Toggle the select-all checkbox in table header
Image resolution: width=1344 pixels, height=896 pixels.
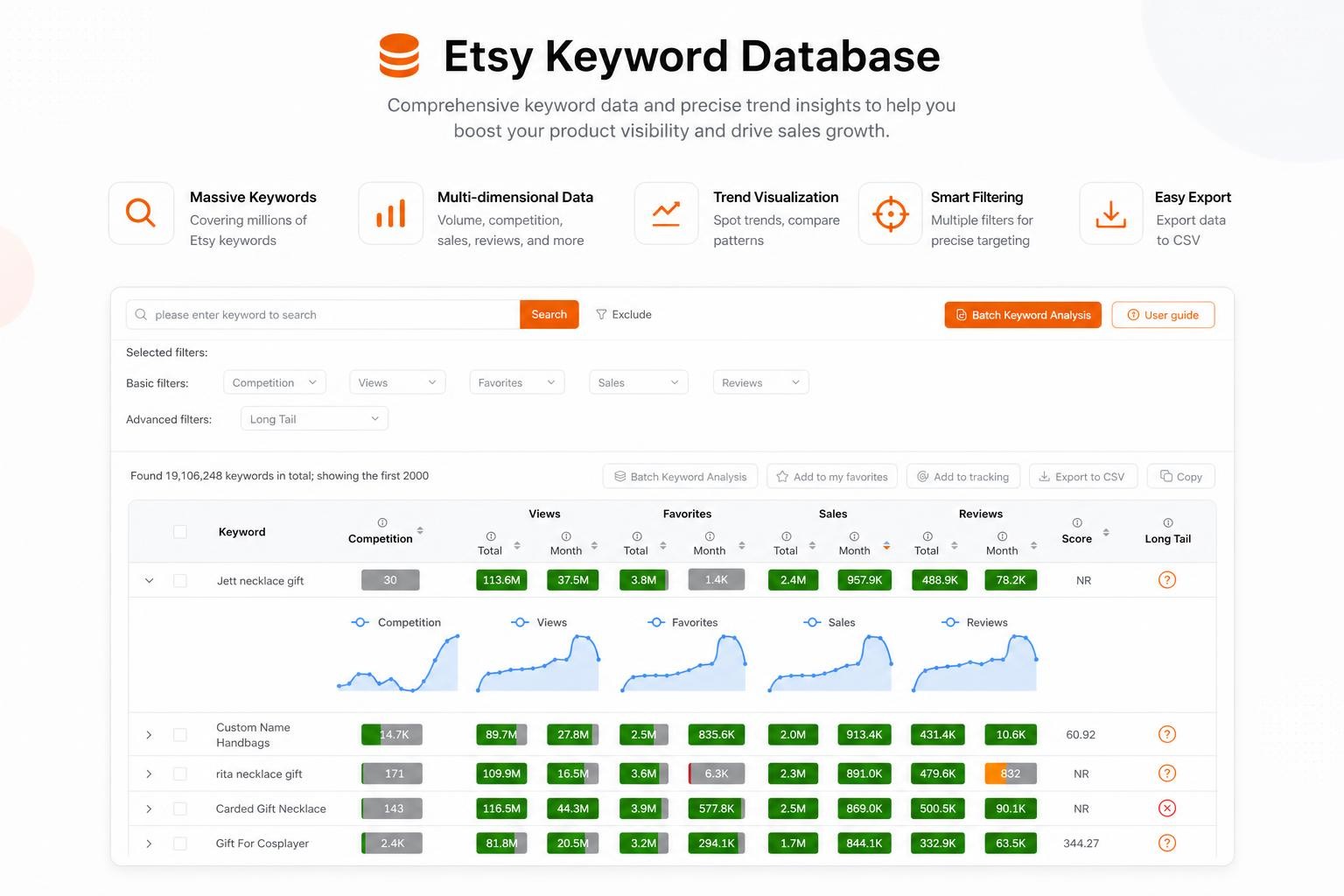[180, 532]
